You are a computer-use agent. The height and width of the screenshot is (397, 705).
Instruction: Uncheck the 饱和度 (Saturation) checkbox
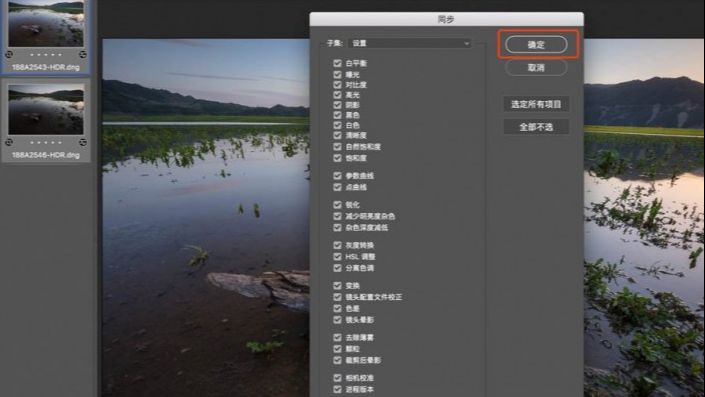tap(338, 158)
